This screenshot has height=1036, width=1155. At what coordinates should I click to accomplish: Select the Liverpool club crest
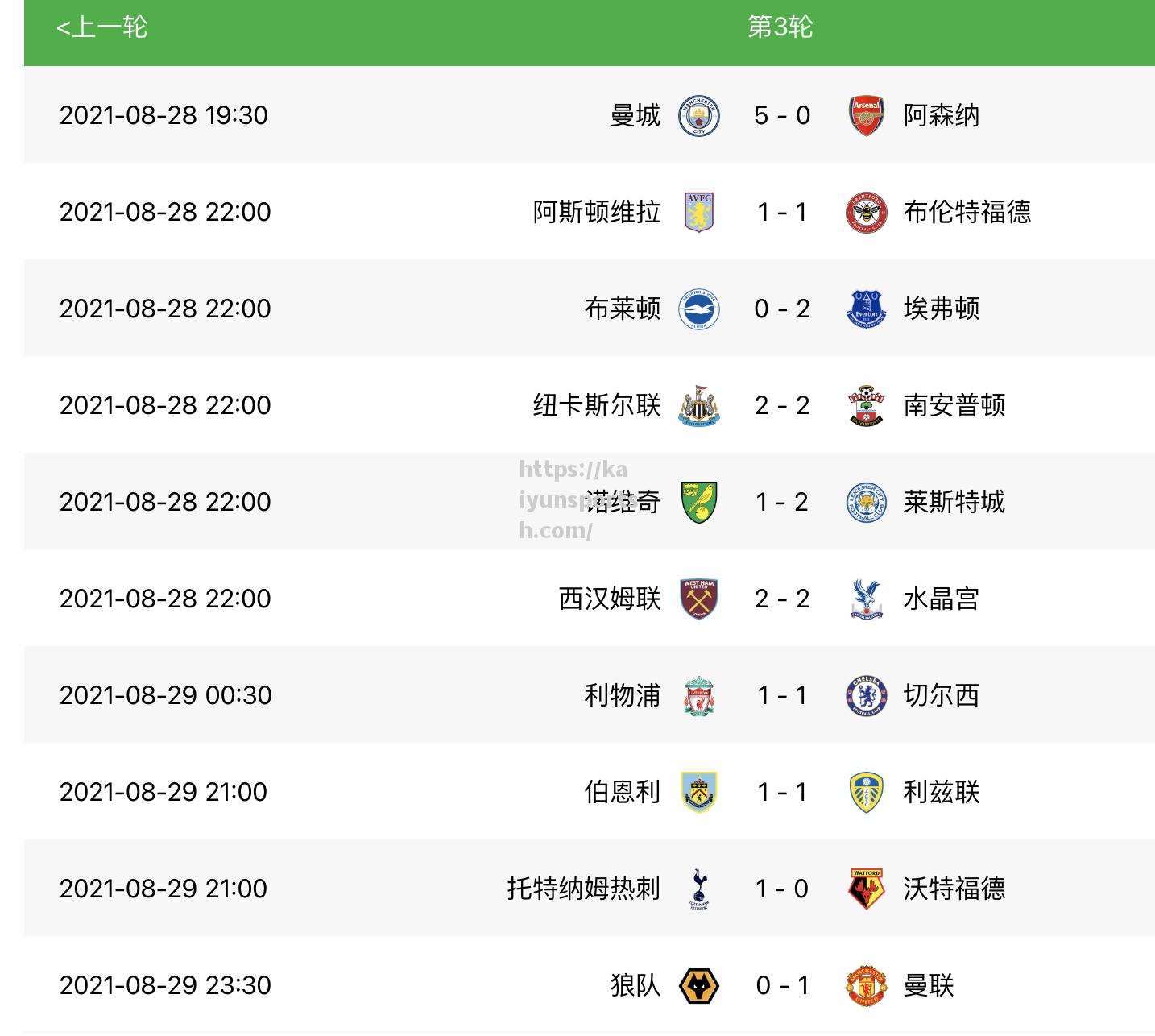[x=699, y=696]
